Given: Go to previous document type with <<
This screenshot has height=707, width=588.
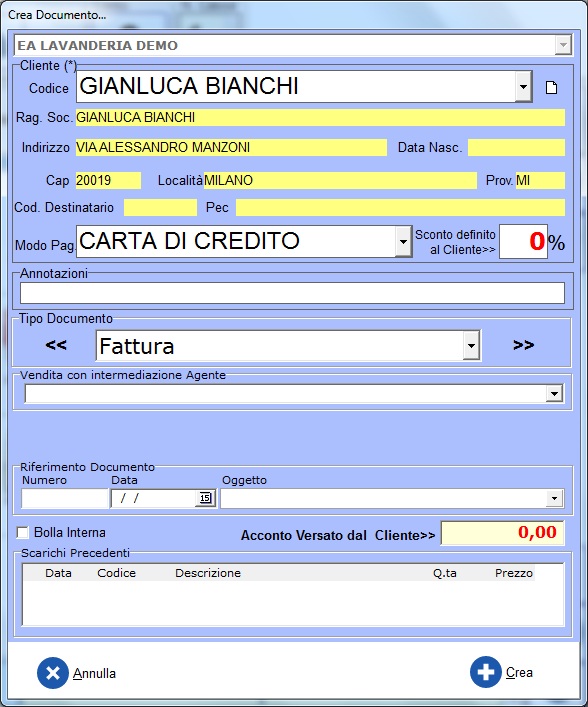Looking at the screenshot, I should tap(56, 345).
